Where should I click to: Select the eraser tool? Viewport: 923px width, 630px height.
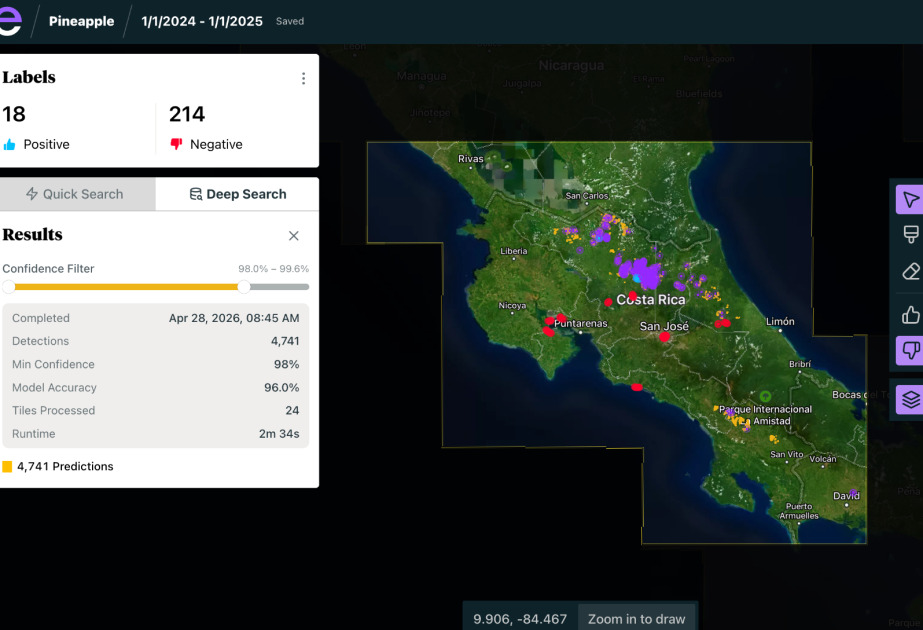[x=909, y=271]
